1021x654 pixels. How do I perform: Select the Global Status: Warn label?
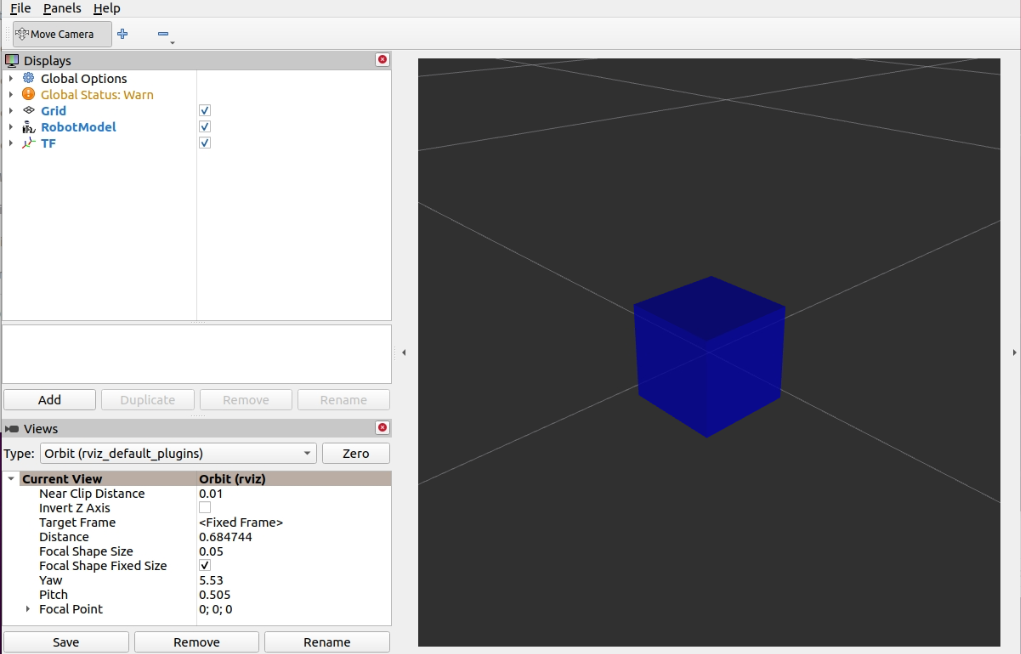pyautogui.click(x=97, y=94)
